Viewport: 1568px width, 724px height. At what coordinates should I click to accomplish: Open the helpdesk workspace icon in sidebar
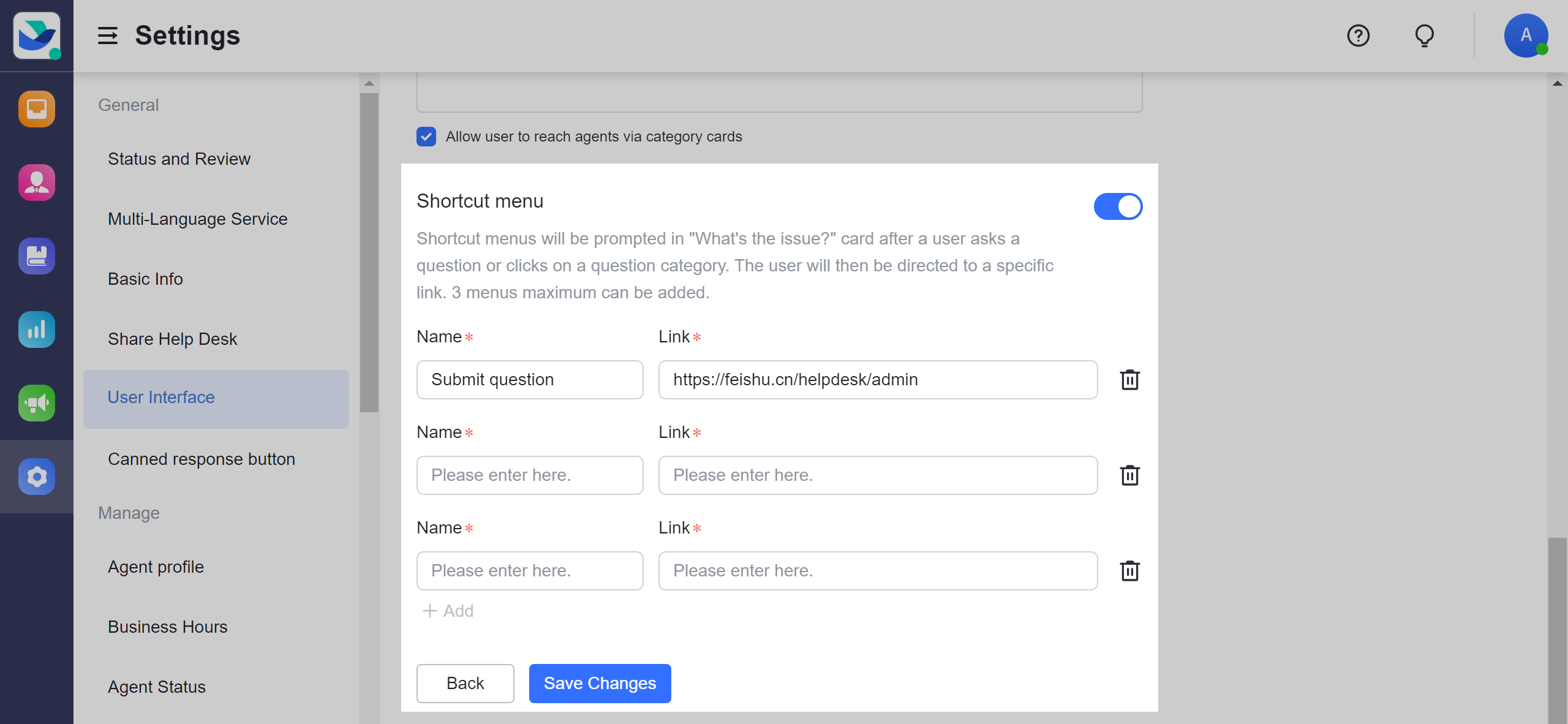[x=37, y=109]
